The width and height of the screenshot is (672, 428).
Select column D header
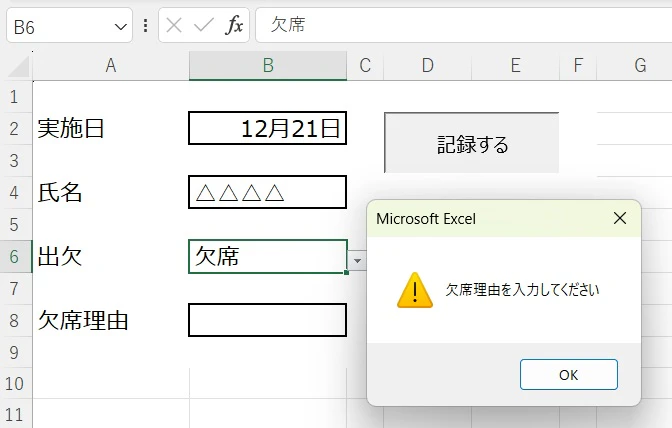click(x=427, y=66)
